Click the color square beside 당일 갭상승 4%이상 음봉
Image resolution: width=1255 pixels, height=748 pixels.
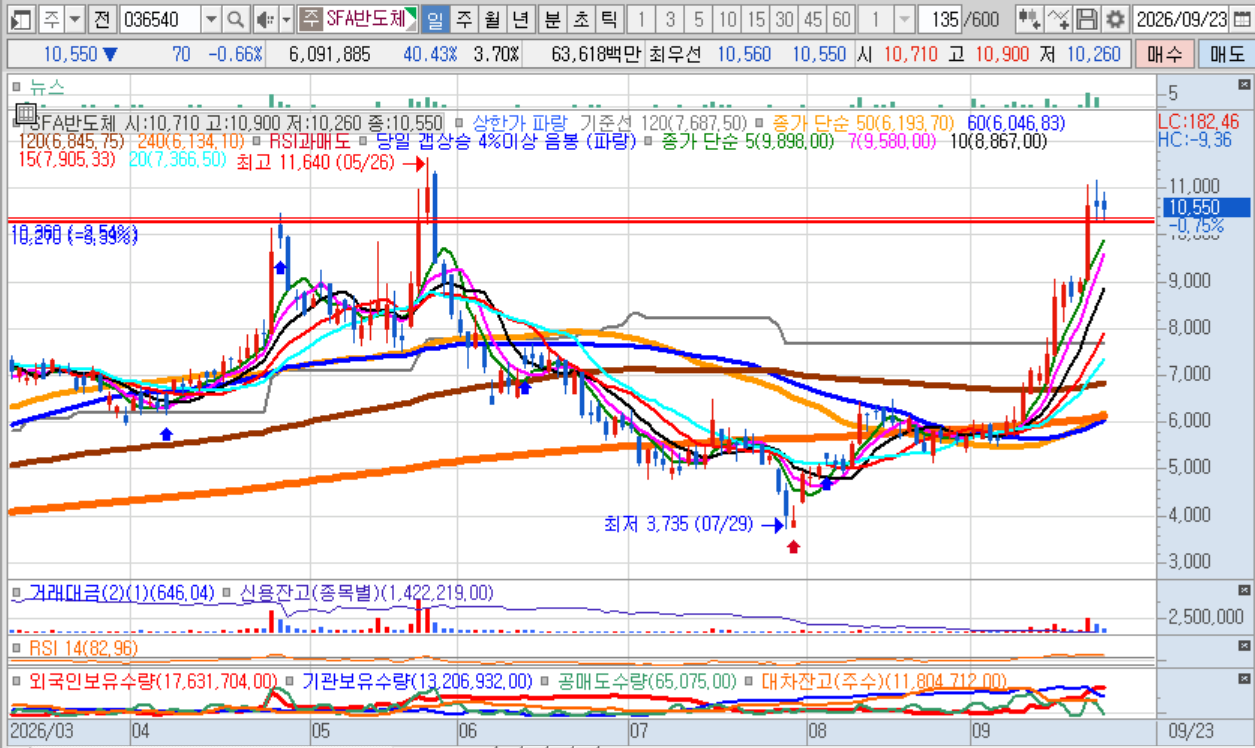[365, 142]
